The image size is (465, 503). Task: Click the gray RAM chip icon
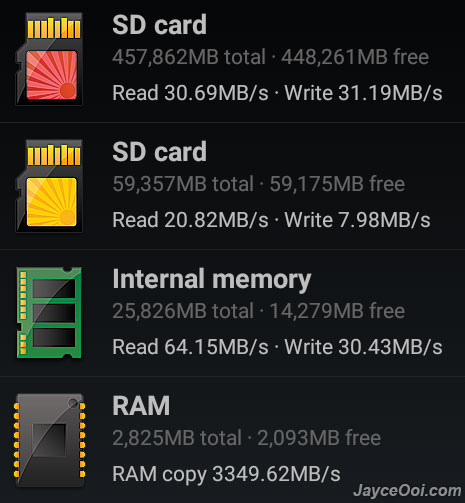[49, 440]
